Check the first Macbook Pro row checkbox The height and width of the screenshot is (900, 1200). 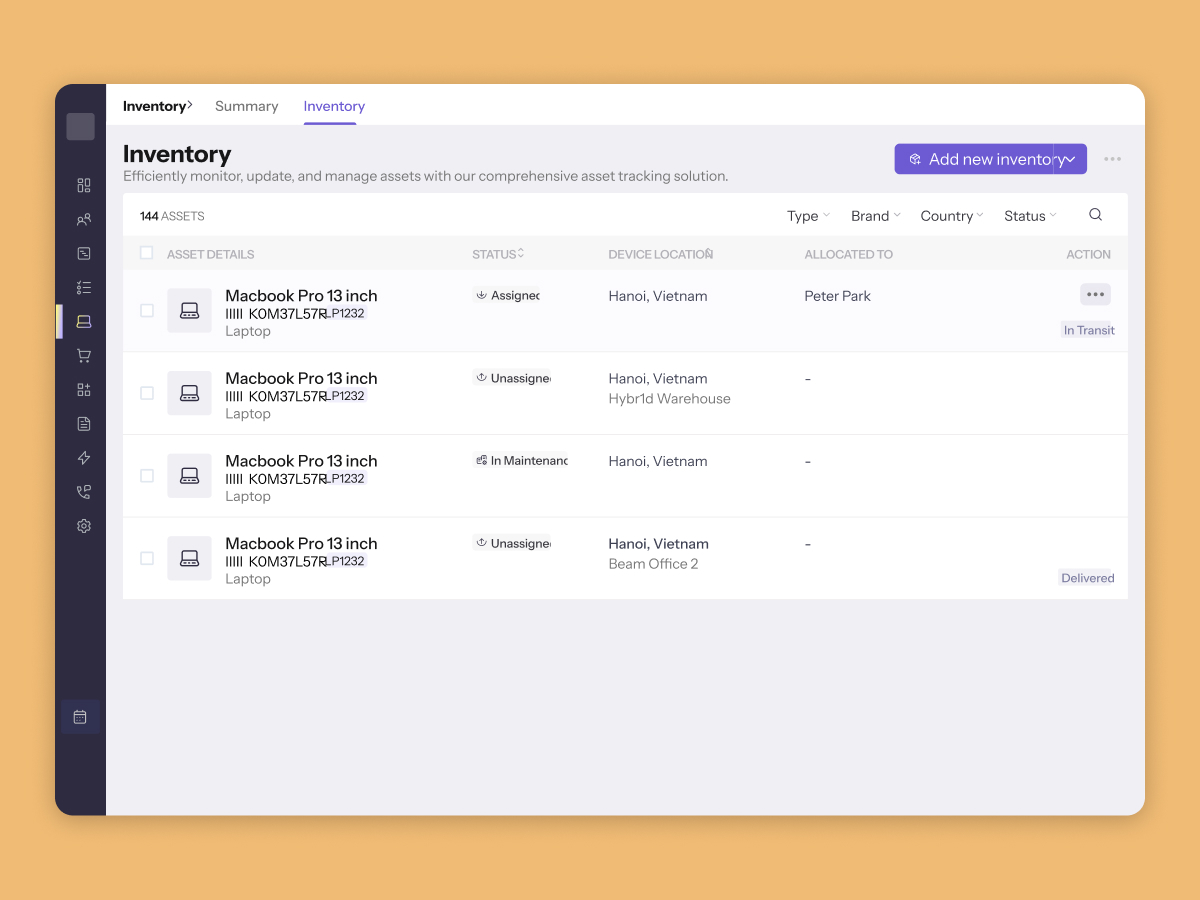[147, 311]
